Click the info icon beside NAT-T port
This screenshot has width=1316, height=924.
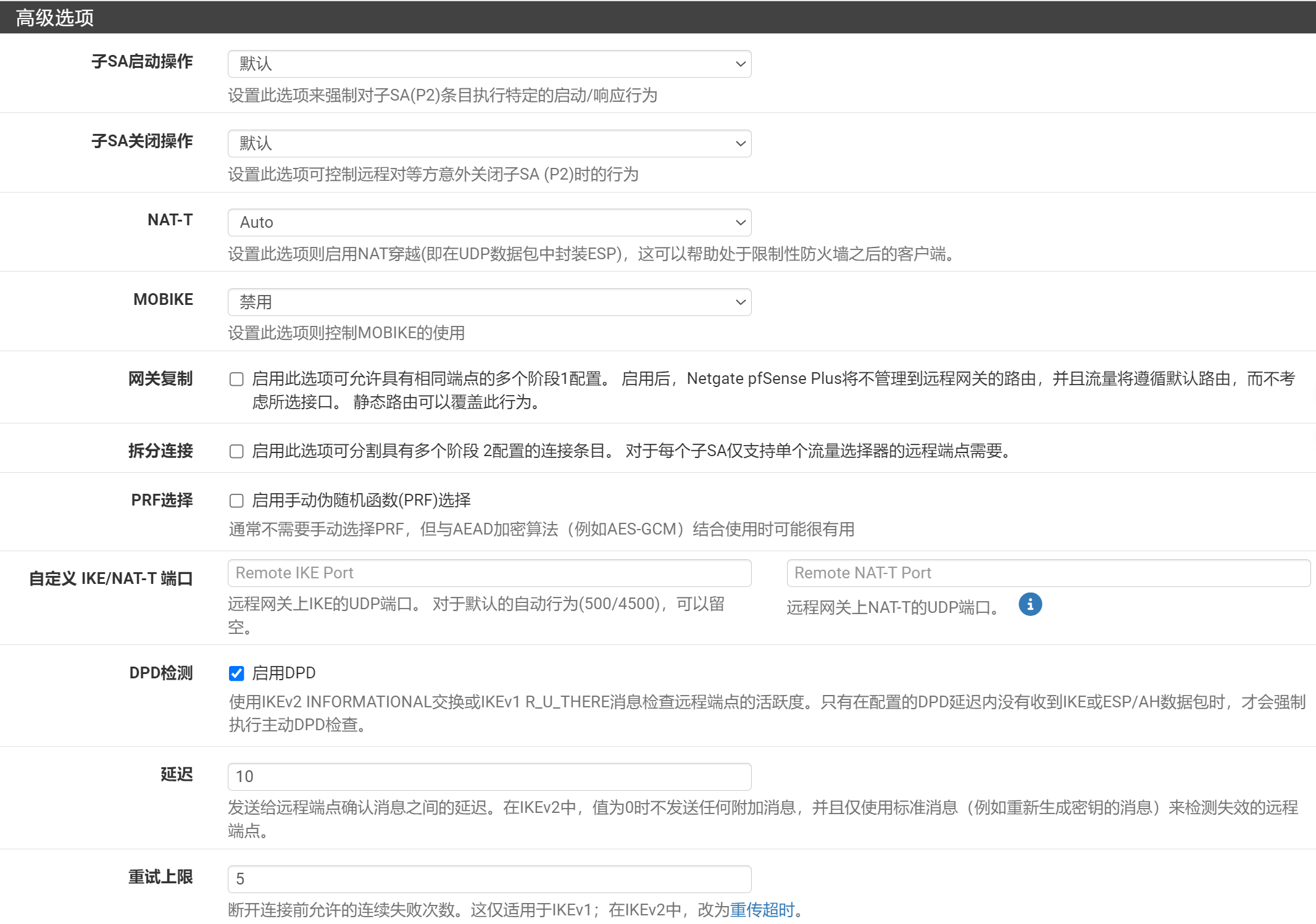(1030, 604)
